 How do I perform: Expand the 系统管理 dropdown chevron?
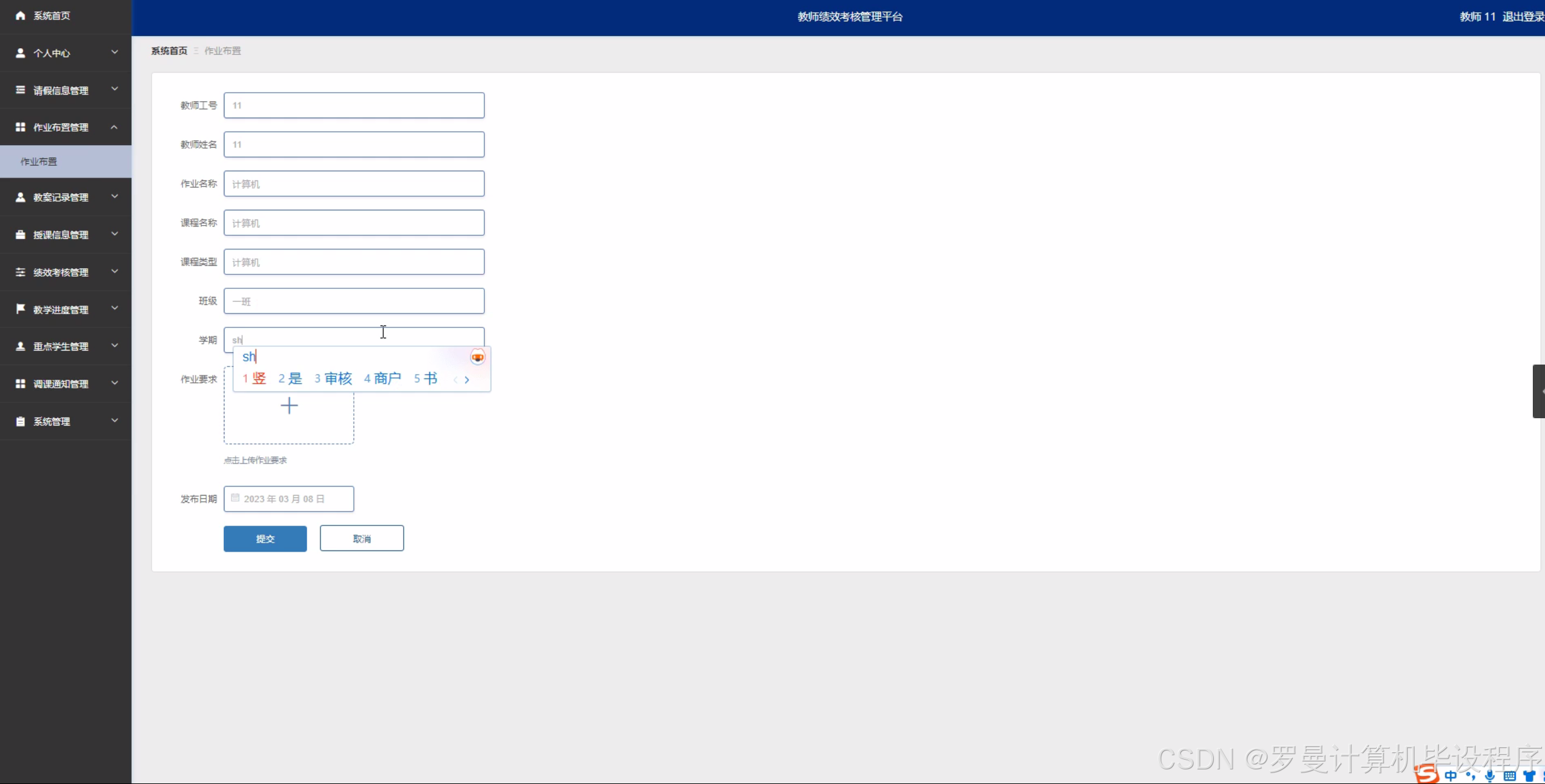click(114, 421)
